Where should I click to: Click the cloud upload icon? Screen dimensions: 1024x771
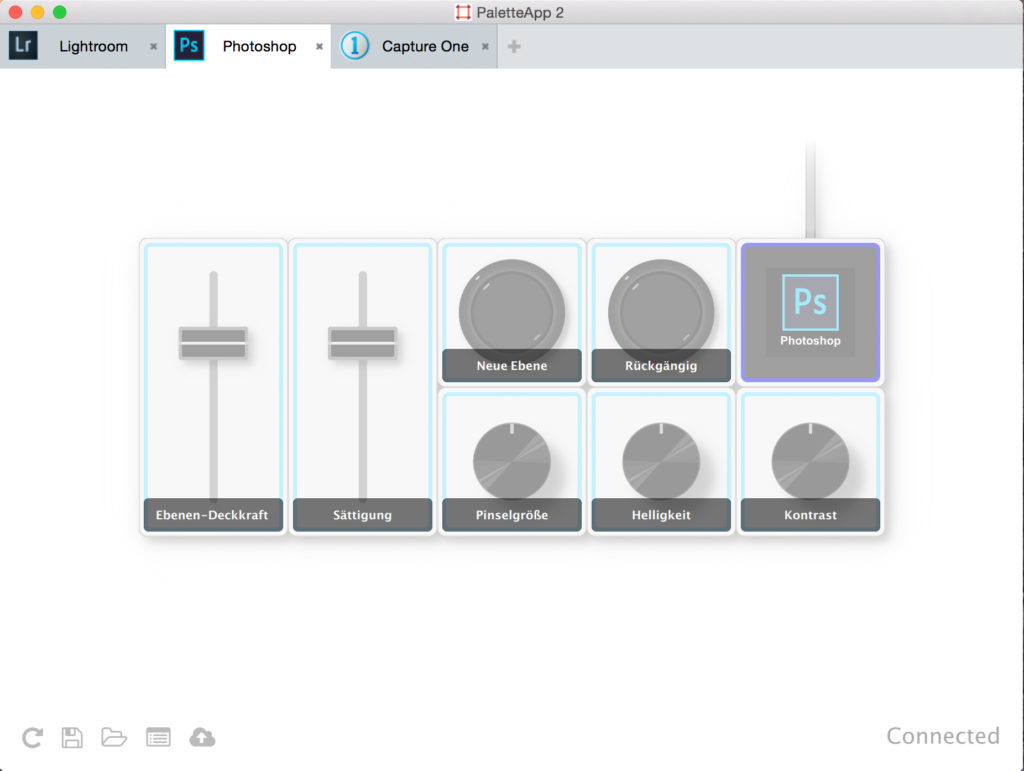pos(202,738)
